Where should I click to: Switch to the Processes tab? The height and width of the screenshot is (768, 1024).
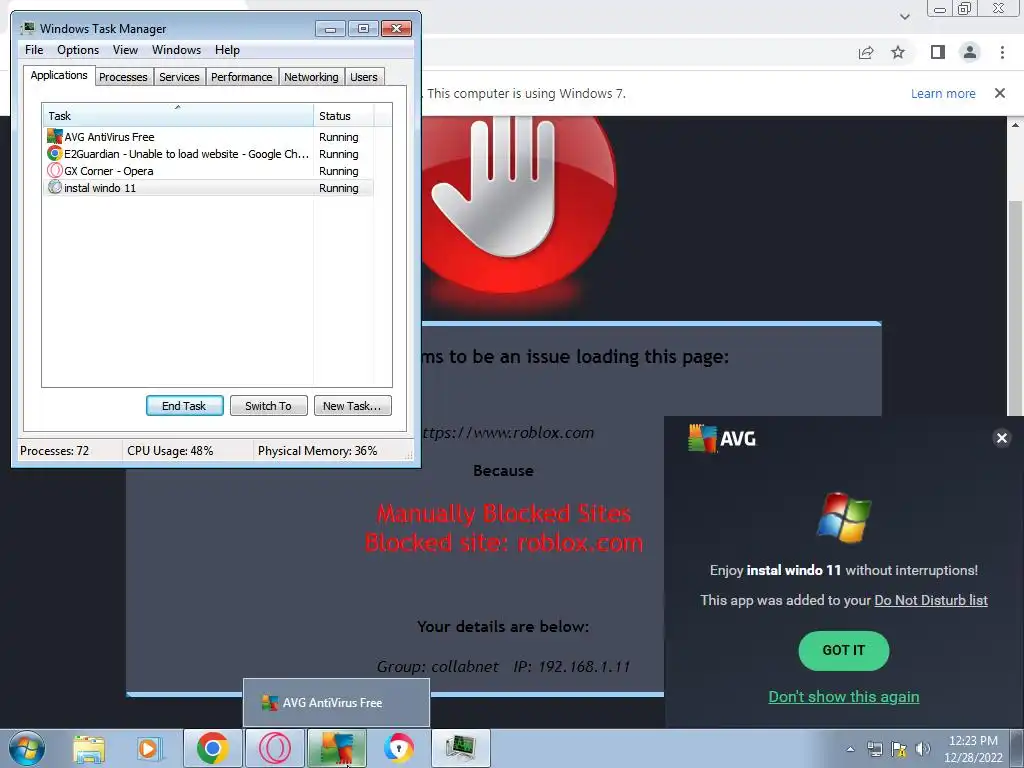pyautogui.click(x=123, y=77)
